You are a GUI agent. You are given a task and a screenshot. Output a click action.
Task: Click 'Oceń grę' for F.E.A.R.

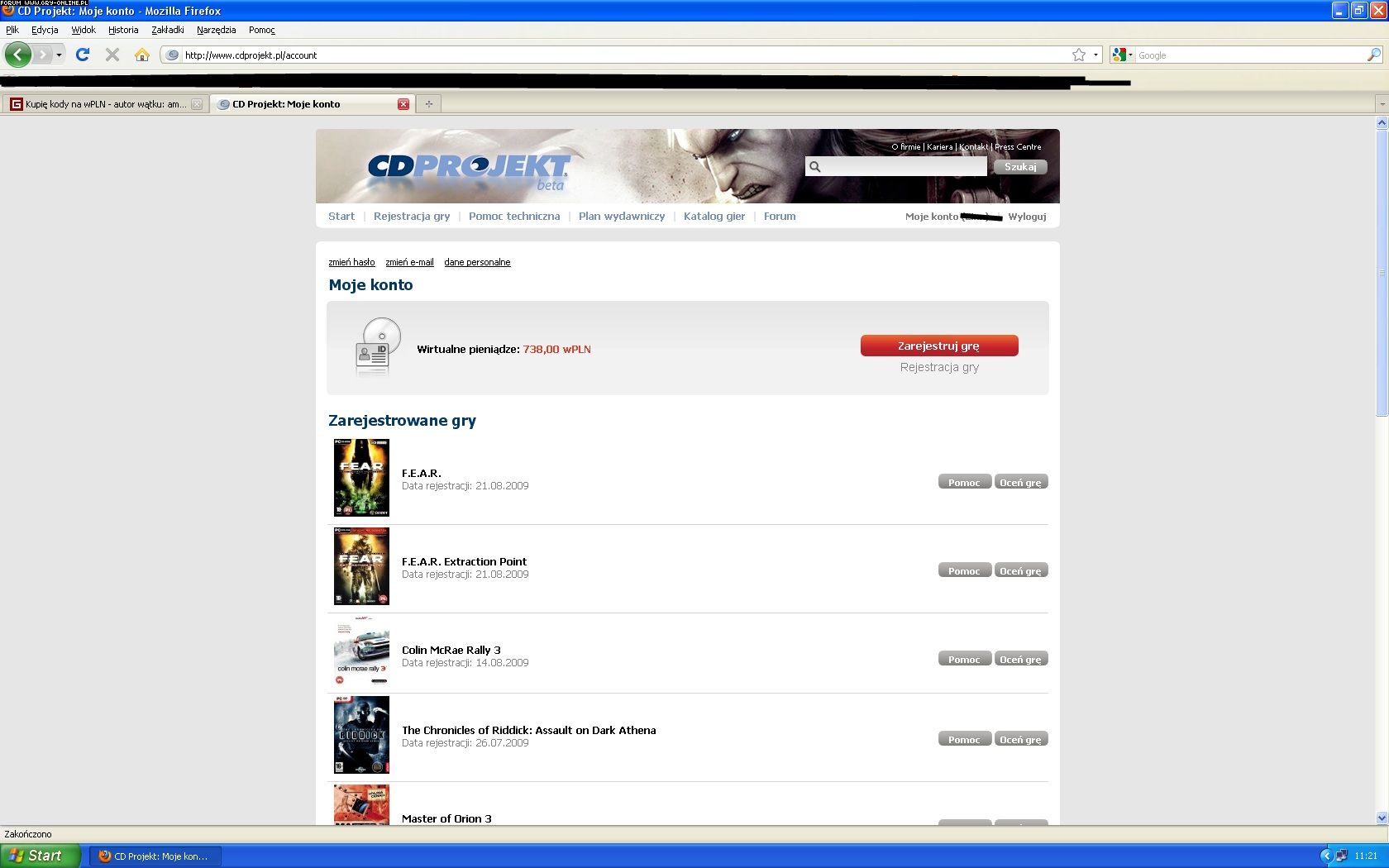pos(1021,482)
